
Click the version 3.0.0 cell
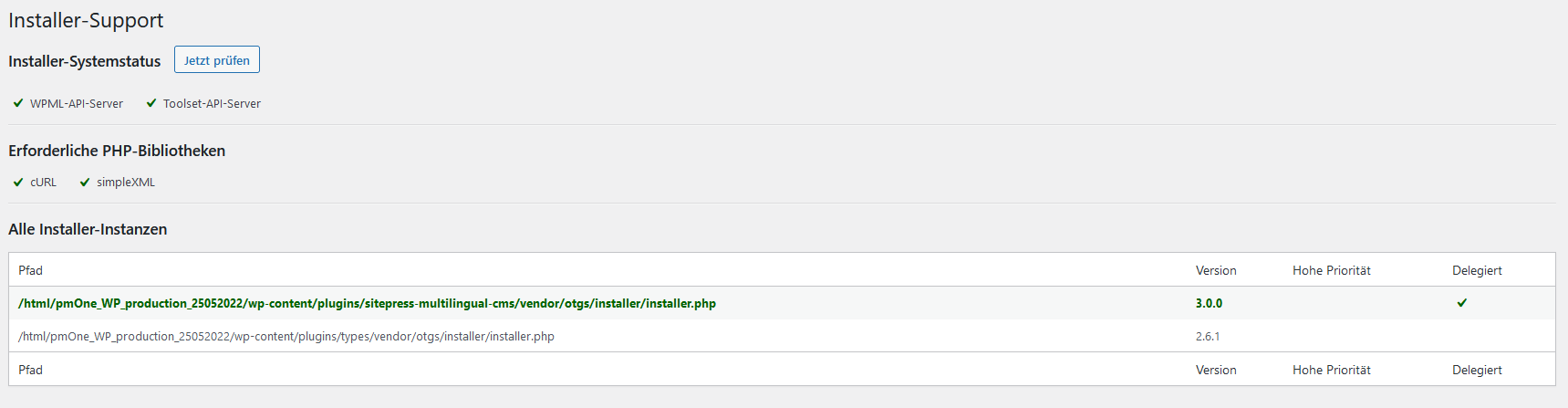1209,303
